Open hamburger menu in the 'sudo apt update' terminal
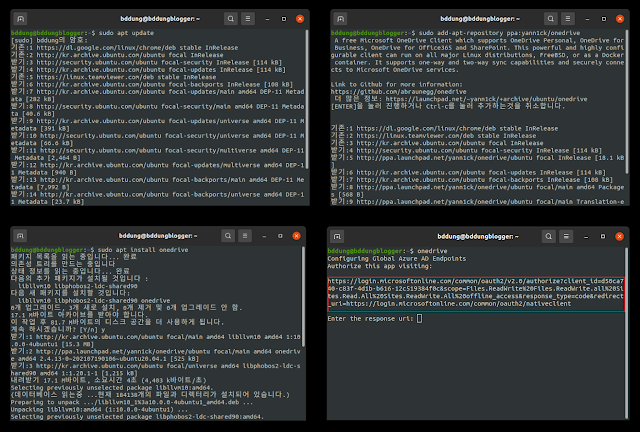Viewport: 640px width, 432px height. pos(248,19)
